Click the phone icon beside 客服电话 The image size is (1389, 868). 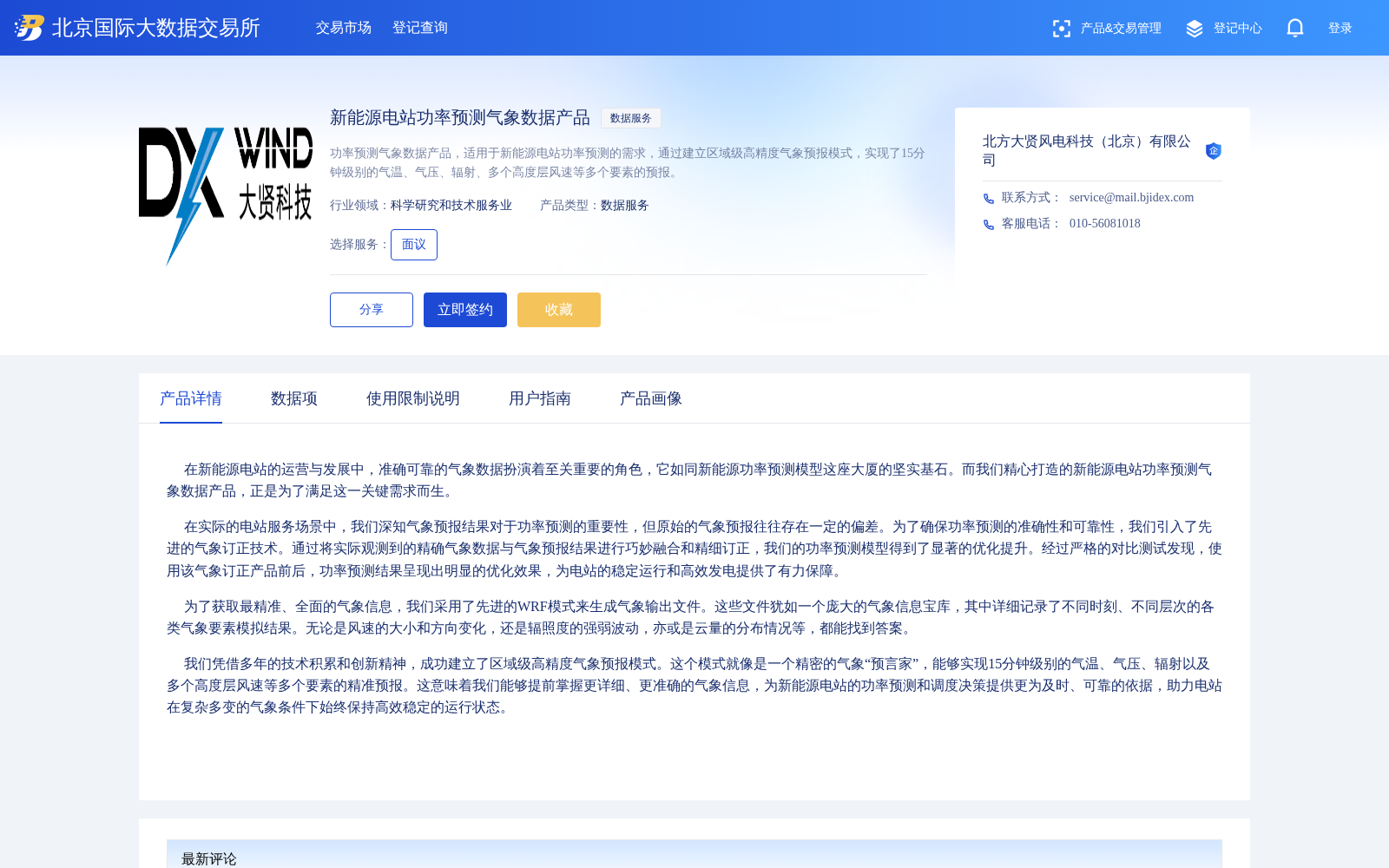tap(988, 225)
